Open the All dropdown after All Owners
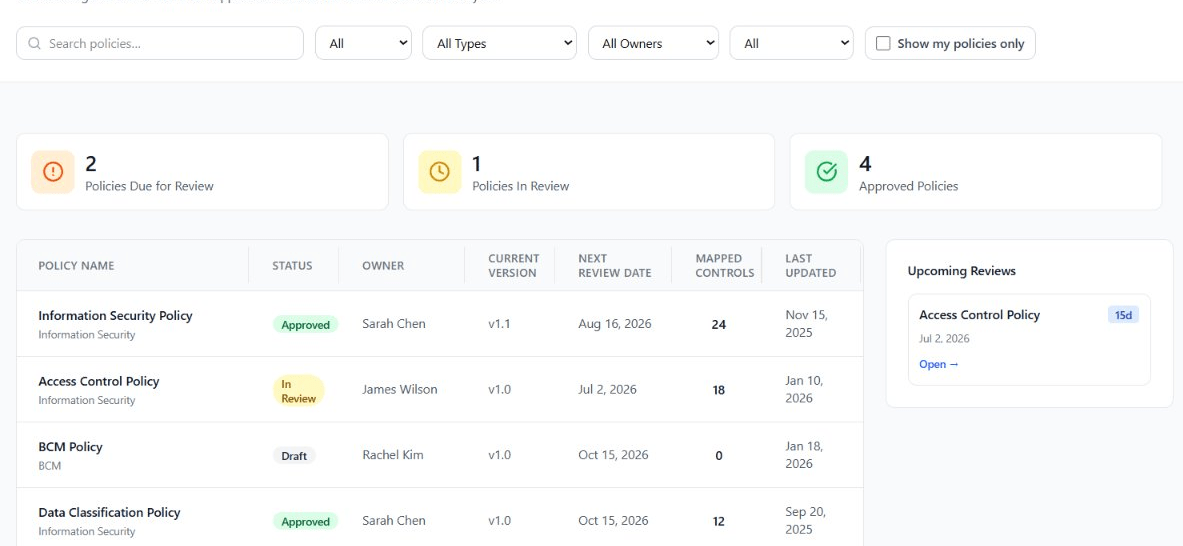The width and height of the screenshot is (1183, 546). pyautogui.click(x=791, y=43)
